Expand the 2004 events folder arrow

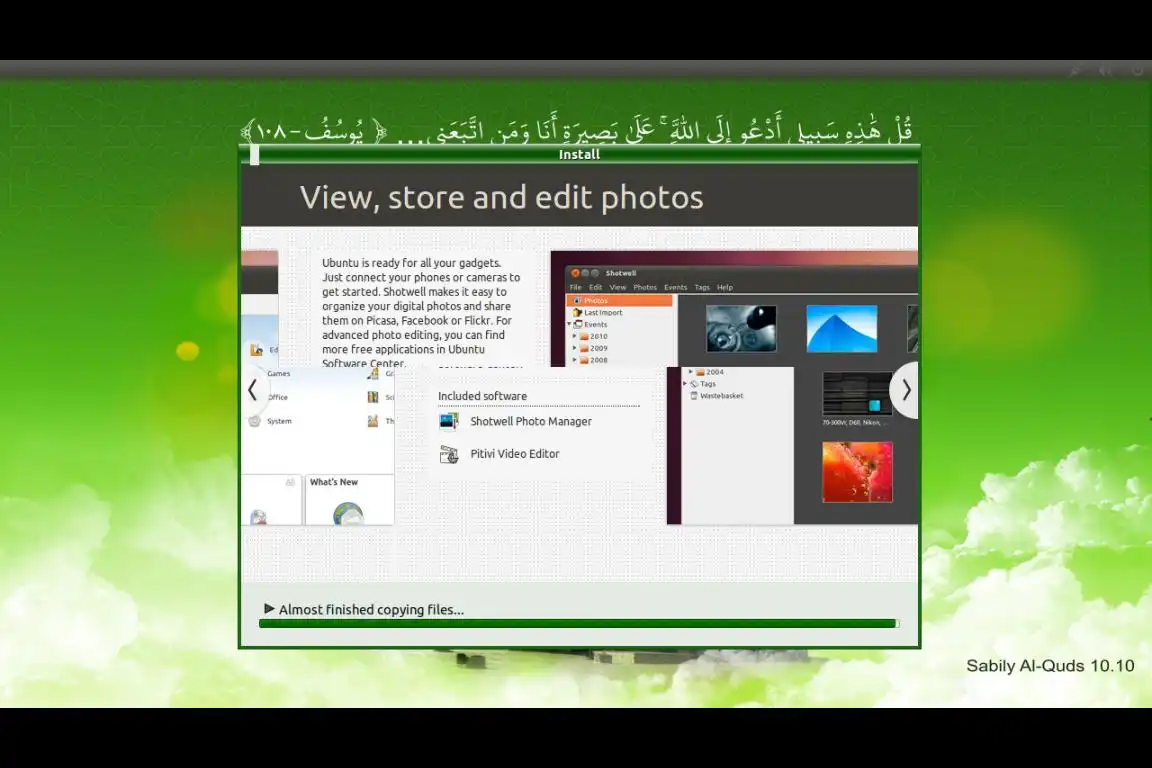tap(691, 372)
